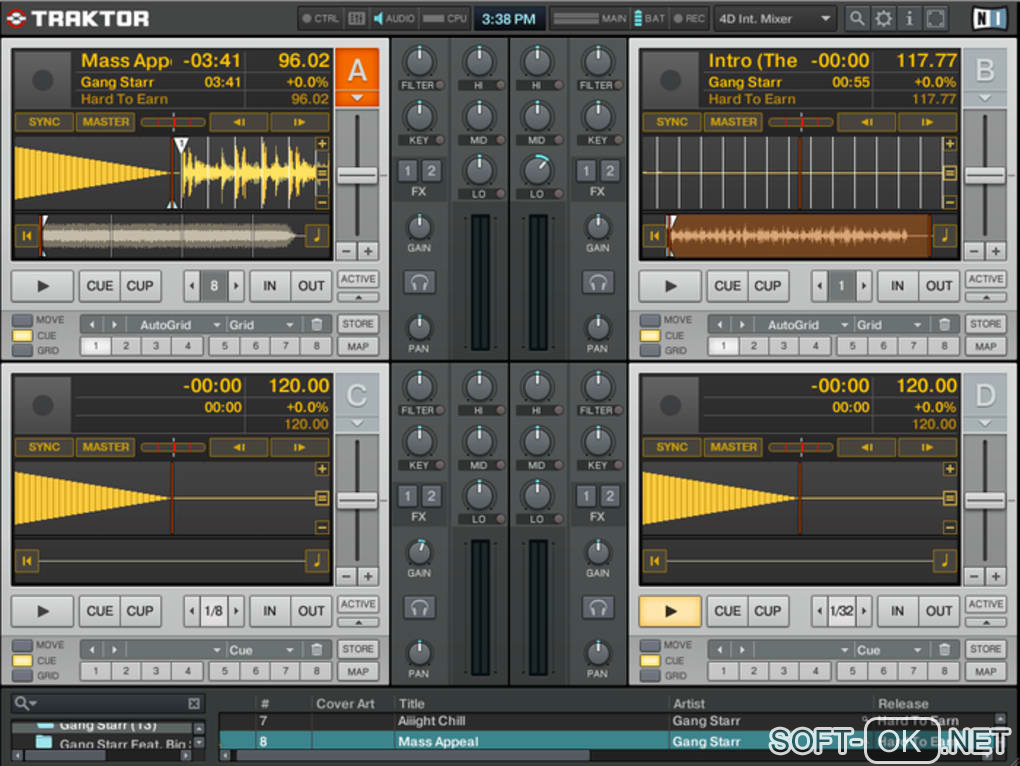Open the 4D Int. Mixer layout dropdown
The image size is (1020, 766).
pos(774,19)
